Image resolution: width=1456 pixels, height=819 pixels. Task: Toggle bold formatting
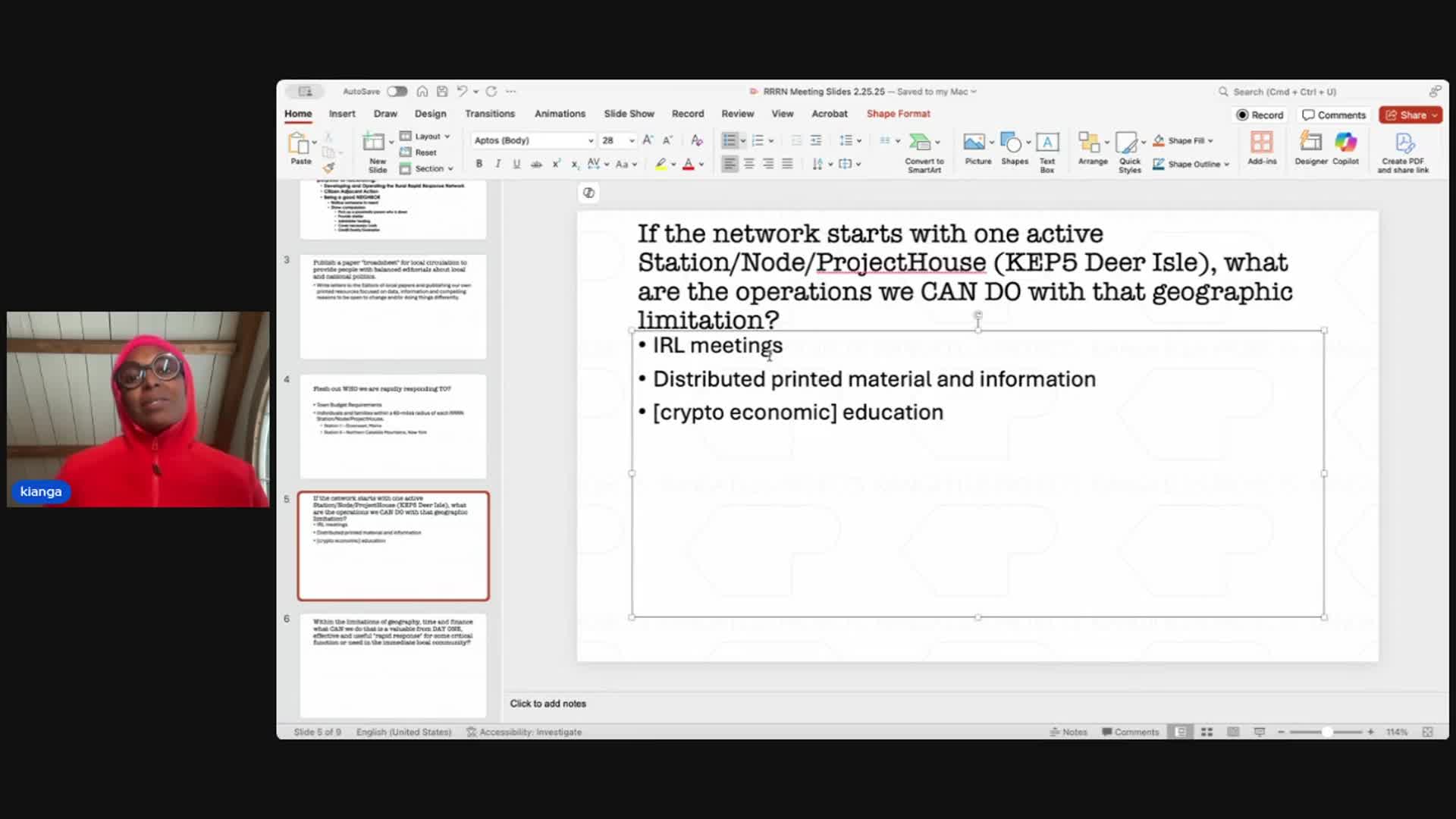tap(479, 164)
